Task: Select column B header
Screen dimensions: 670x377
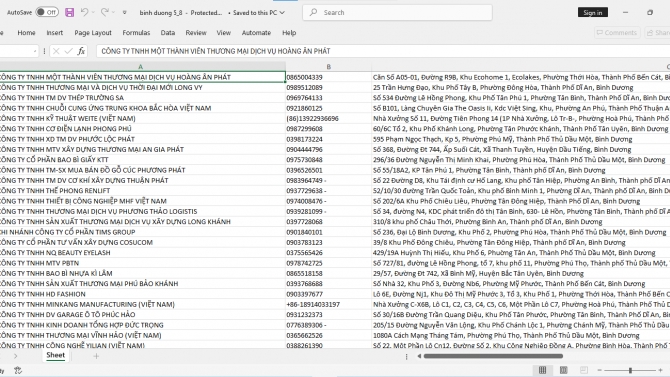Action: [328, 67]
